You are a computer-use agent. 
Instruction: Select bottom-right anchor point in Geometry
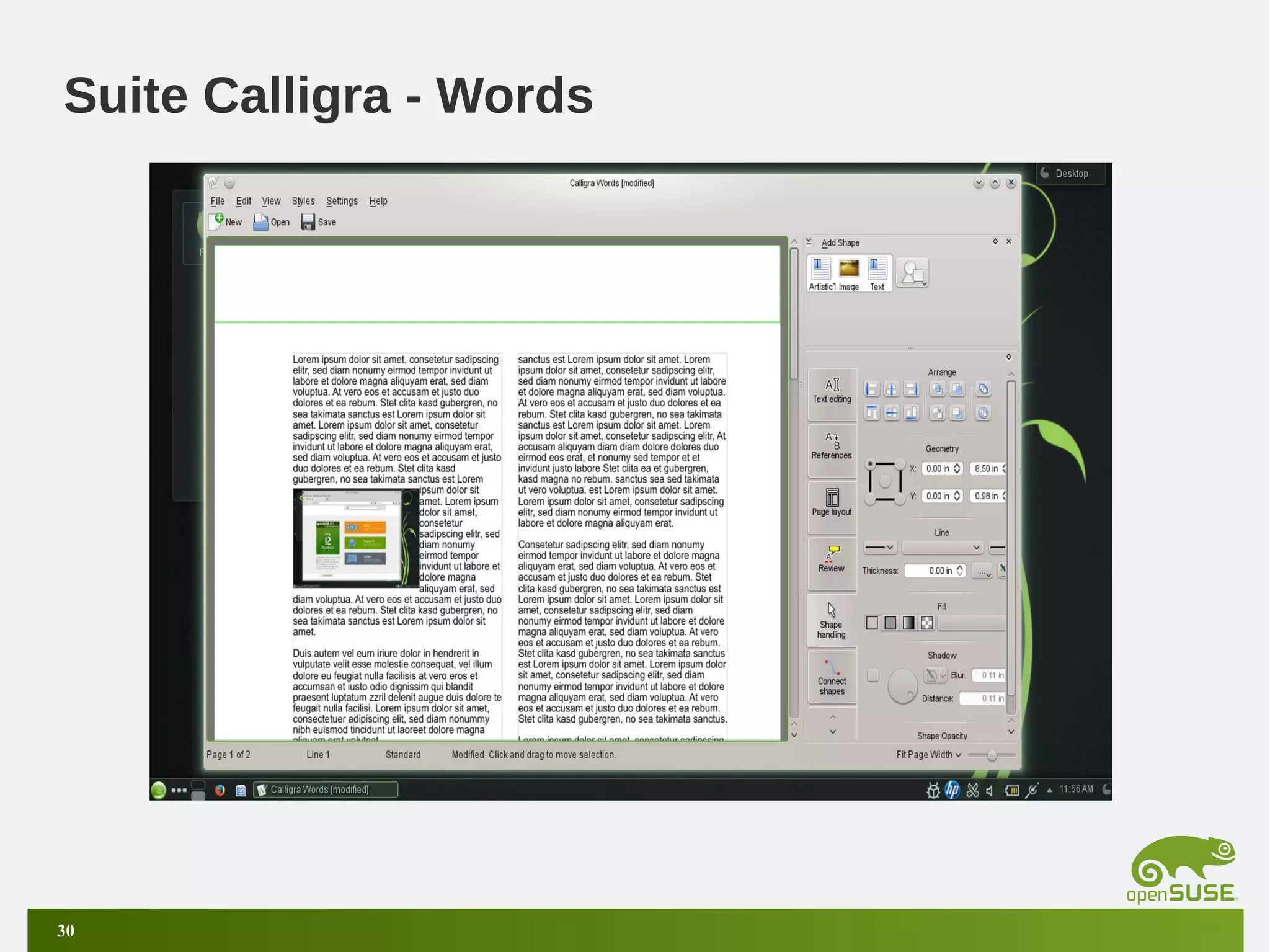point(900,499)
